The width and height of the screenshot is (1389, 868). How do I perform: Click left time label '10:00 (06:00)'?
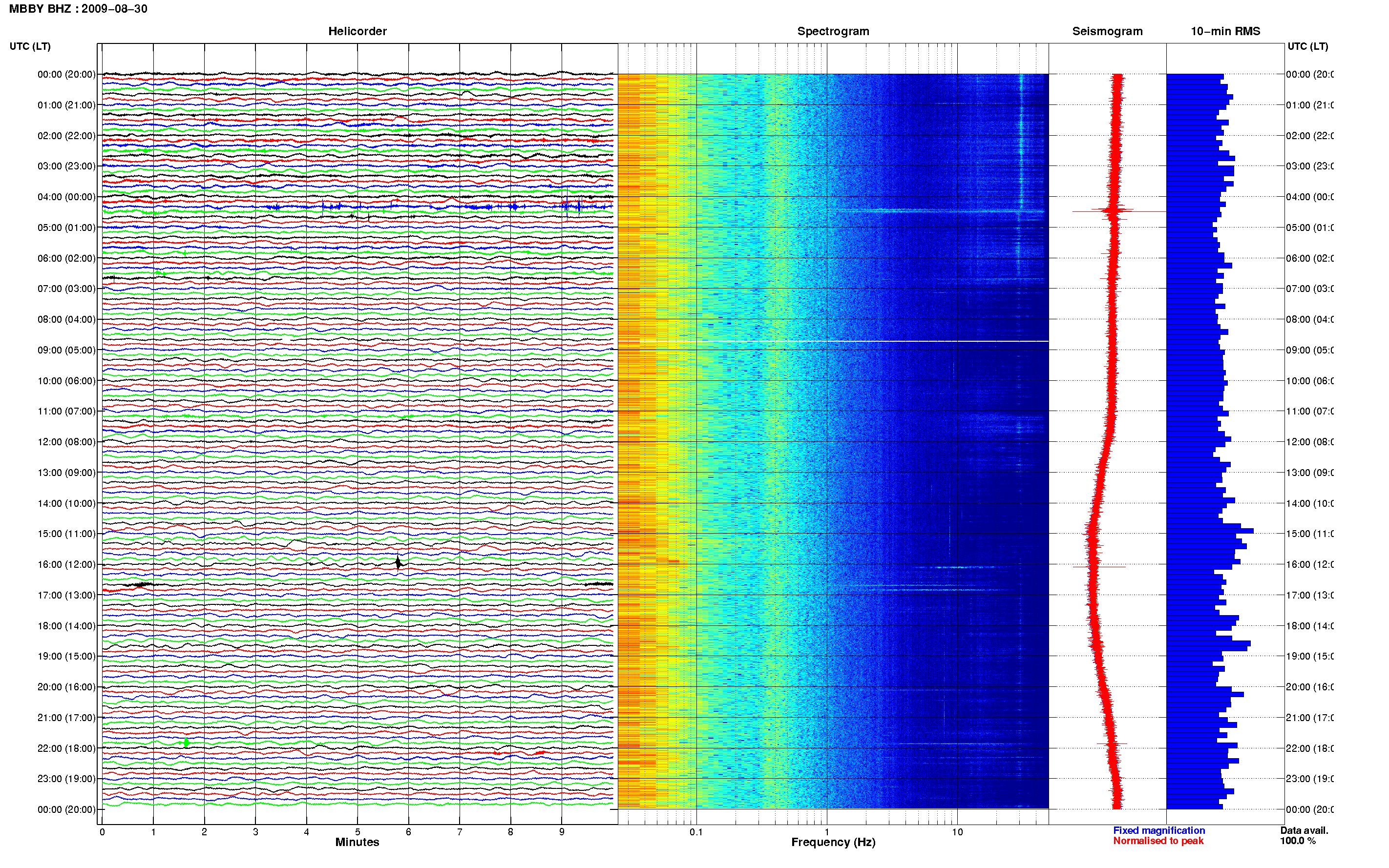pos(66,381)
